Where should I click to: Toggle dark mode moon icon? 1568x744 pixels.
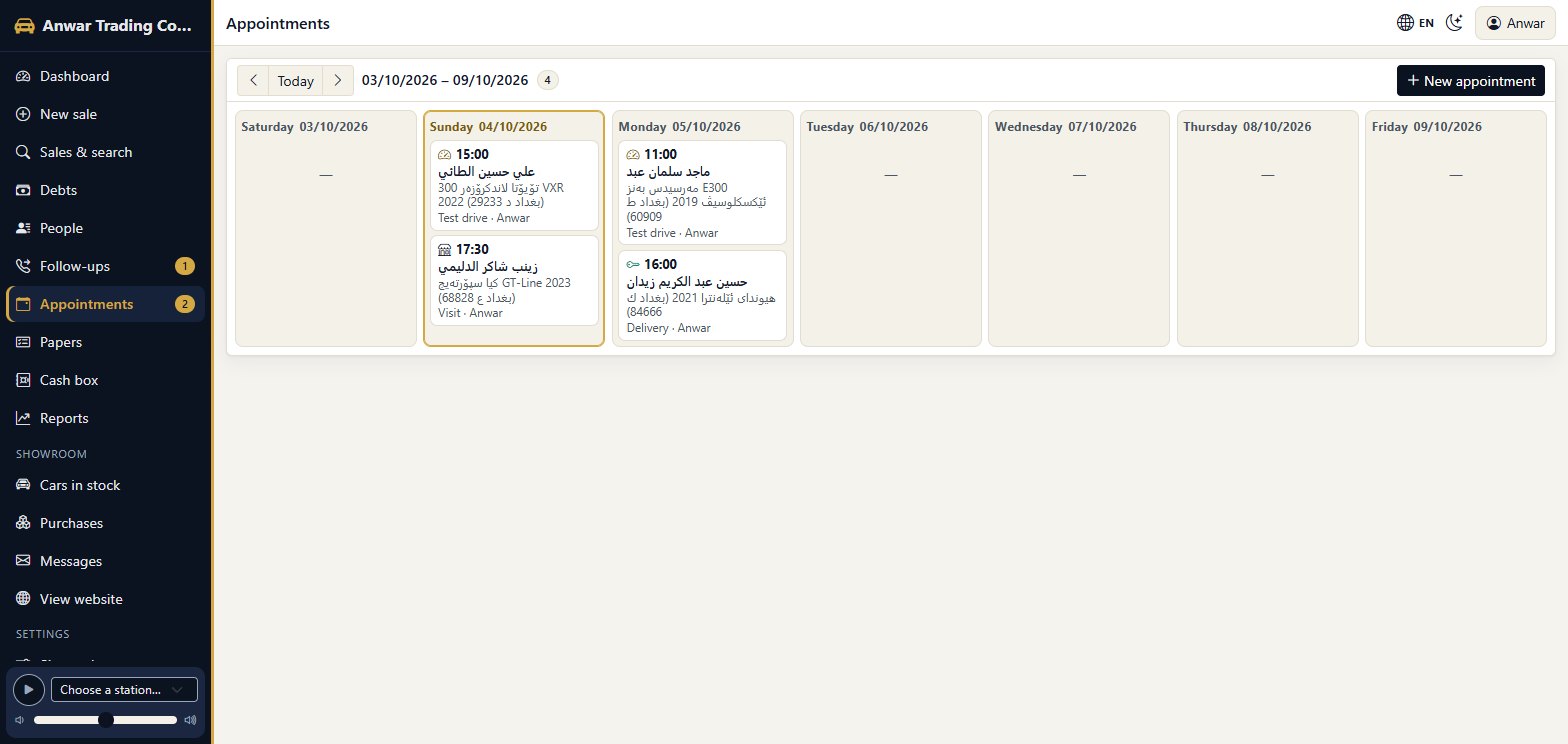(x=1455, y=23)
